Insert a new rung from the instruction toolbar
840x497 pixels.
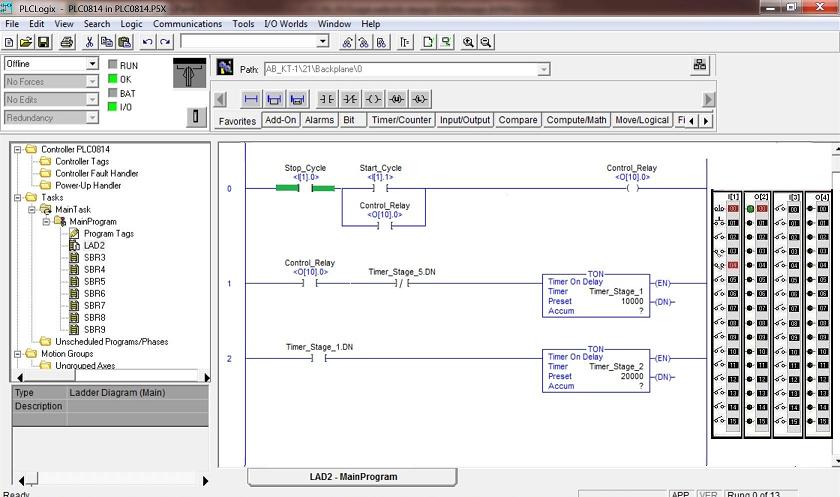click(250, 99)
